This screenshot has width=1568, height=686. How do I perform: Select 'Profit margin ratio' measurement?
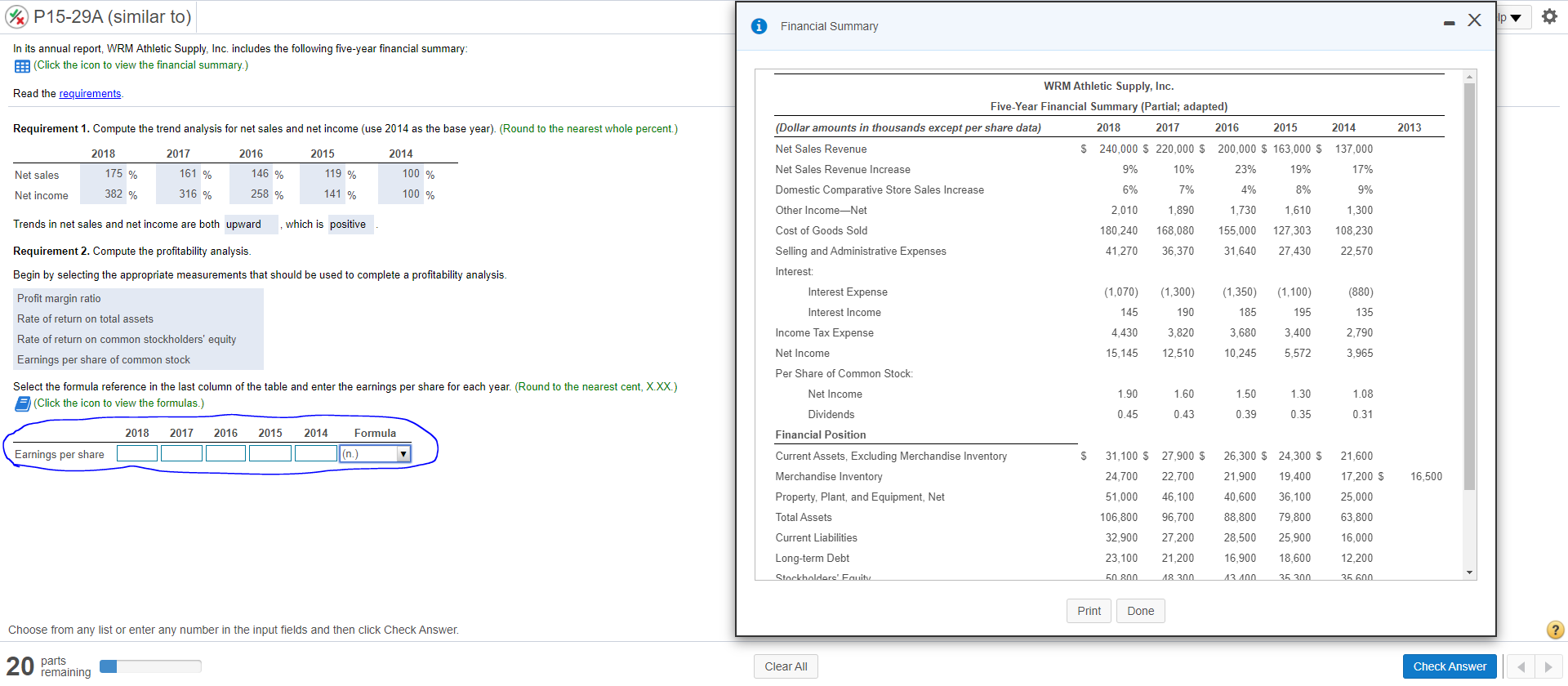tap(59, 299)
